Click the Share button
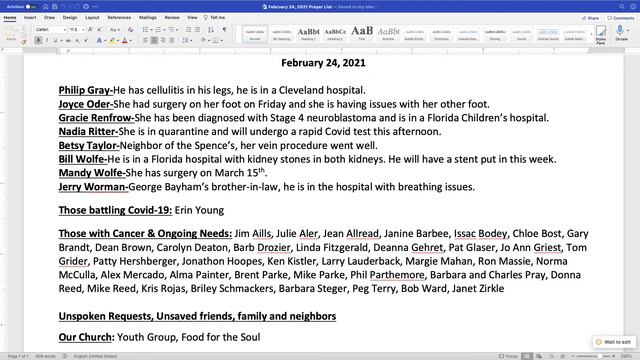The image size is (640, 360). pyautogui.click(x=590, y=18)
